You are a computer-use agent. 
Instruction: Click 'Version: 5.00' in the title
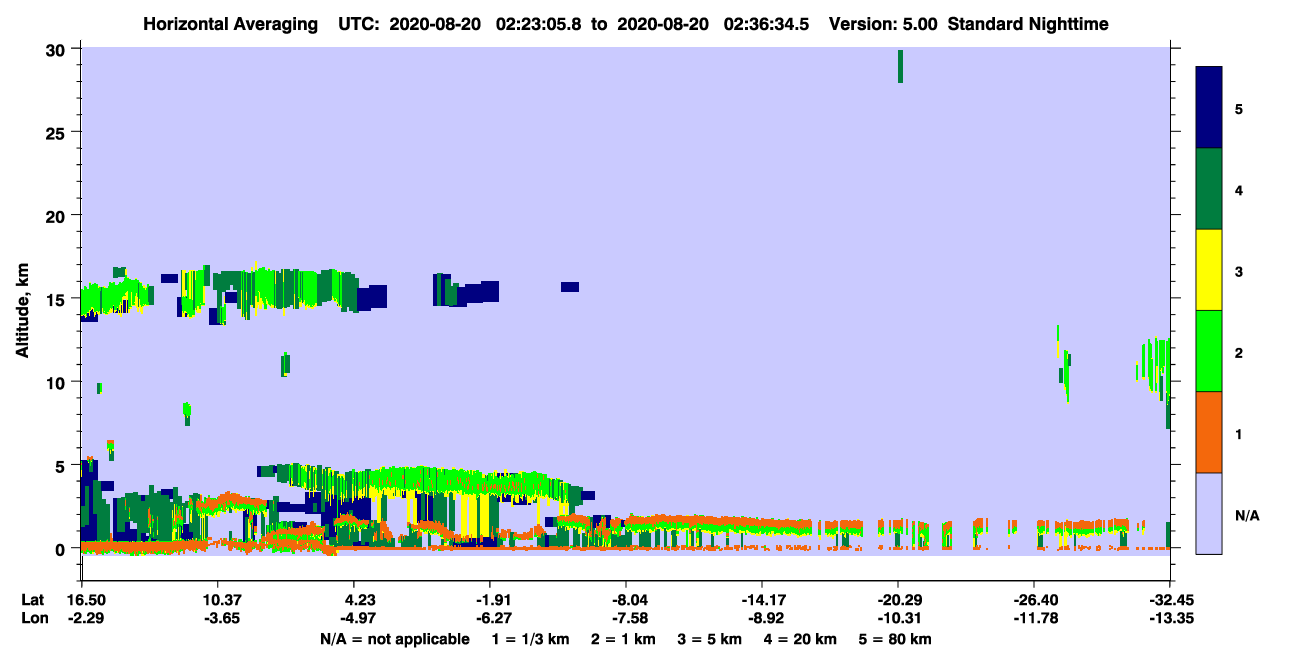coord(882,23)
